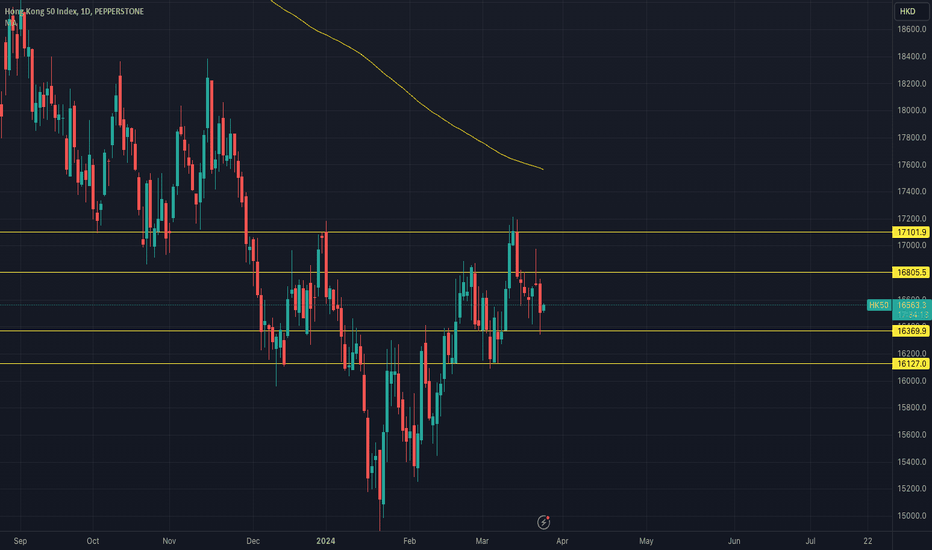Image resolution: width=932 pixels, height=550 pixels.
Task: Click the 15600.0 price scale value
Action: 912,435
